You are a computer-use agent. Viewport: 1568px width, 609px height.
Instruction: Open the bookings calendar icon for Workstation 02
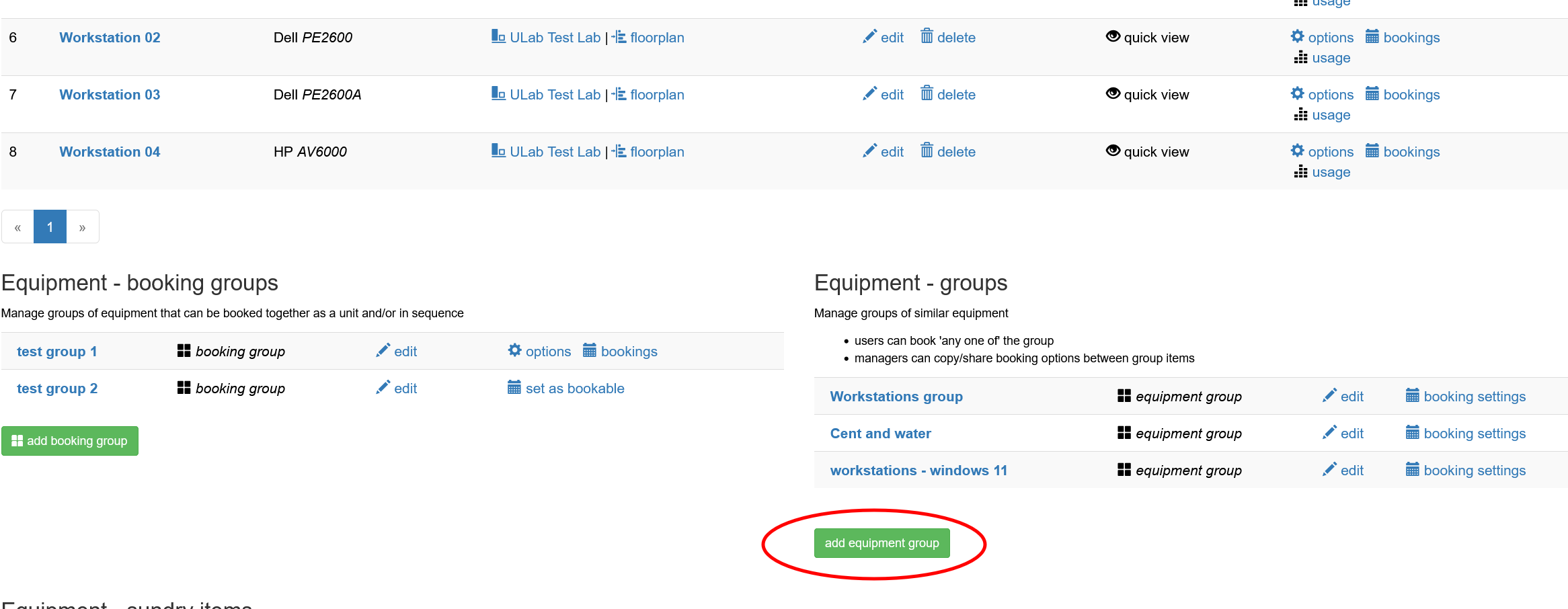(1372, 37)
